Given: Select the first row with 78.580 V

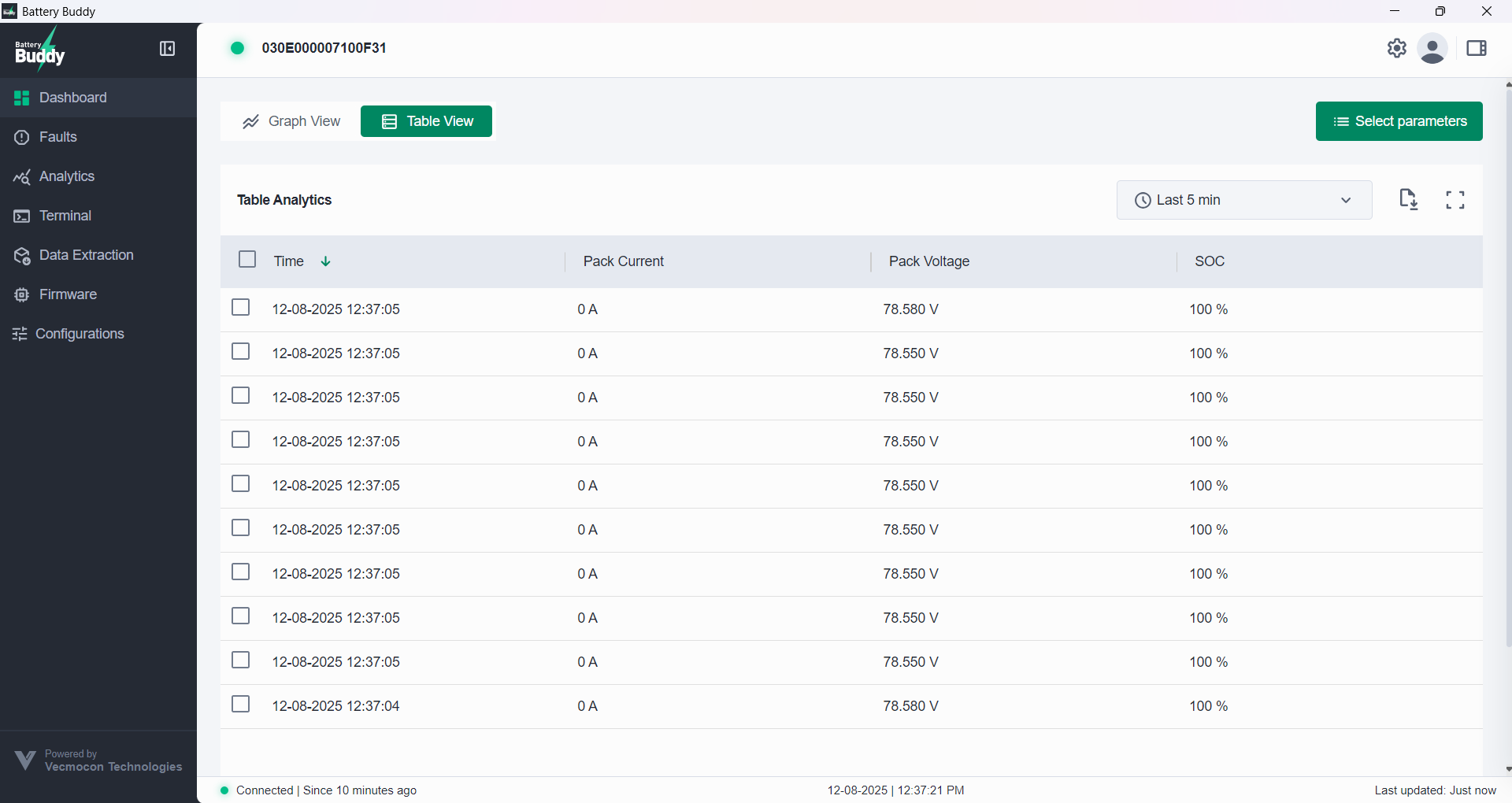Looking at the screenshot, I should tap(241, 307).
